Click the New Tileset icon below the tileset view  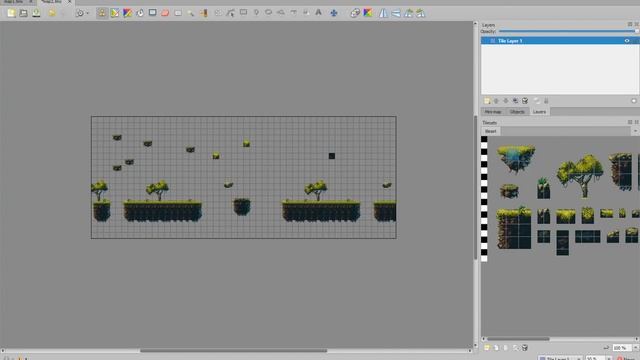coord(487,348)
